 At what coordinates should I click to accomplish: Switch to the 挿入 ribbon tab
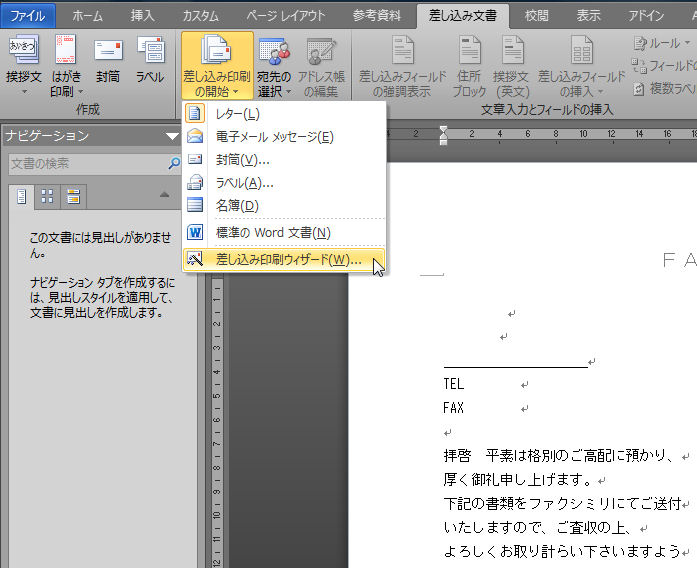click(142, 16)
